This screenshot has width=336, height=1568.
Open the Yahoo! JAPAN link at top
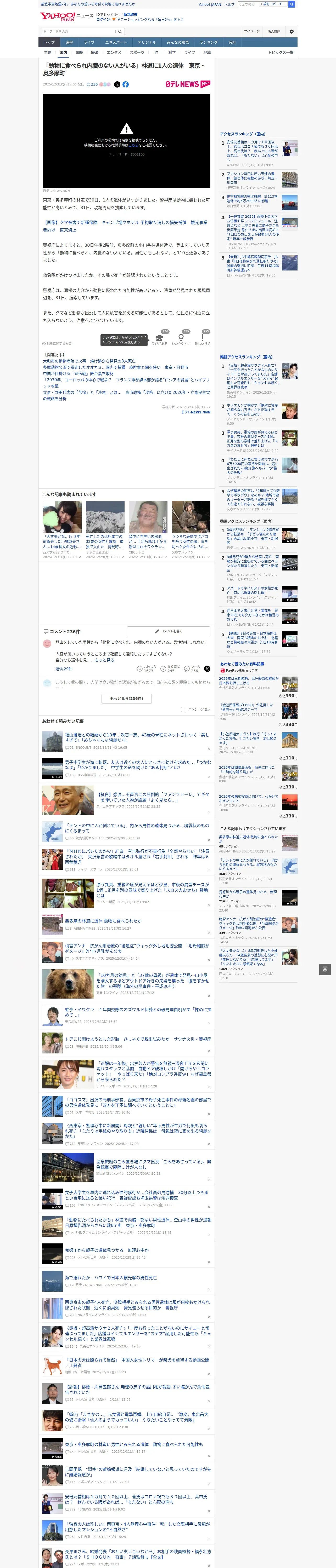click(210, 4)
